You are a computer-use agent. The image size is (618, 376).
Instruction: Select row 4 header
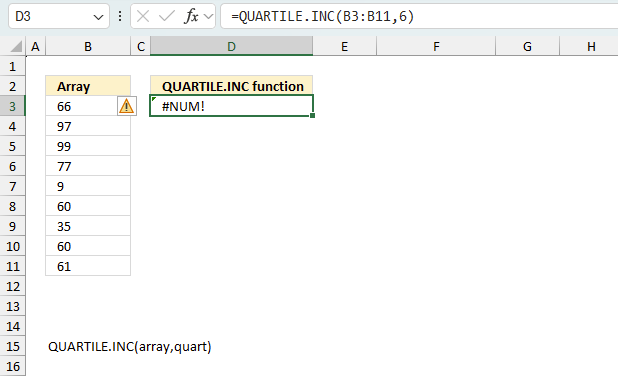coord(13,126)
